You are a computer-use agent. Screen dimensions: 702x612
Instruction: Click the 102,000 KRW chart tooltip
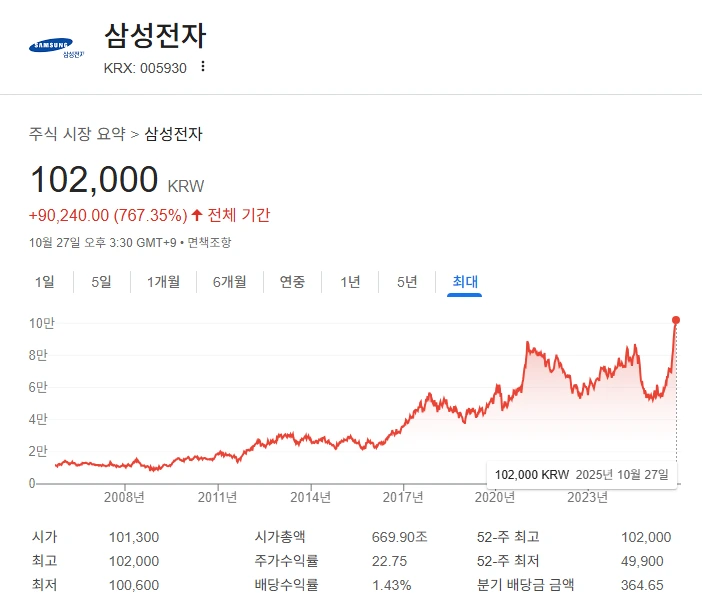click(582, 475)
